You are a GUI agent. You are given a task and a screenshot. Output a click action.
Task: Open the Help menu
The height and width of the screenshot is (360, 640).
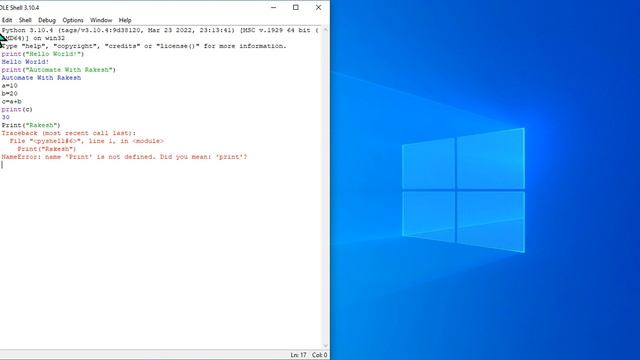[x=125, y=20]
